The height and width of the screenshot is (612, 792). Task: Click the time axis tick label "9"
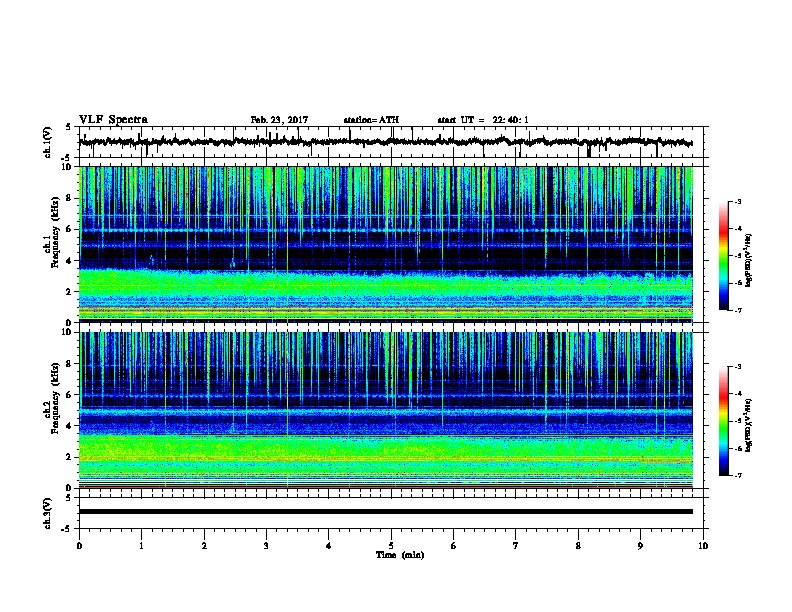640,546
